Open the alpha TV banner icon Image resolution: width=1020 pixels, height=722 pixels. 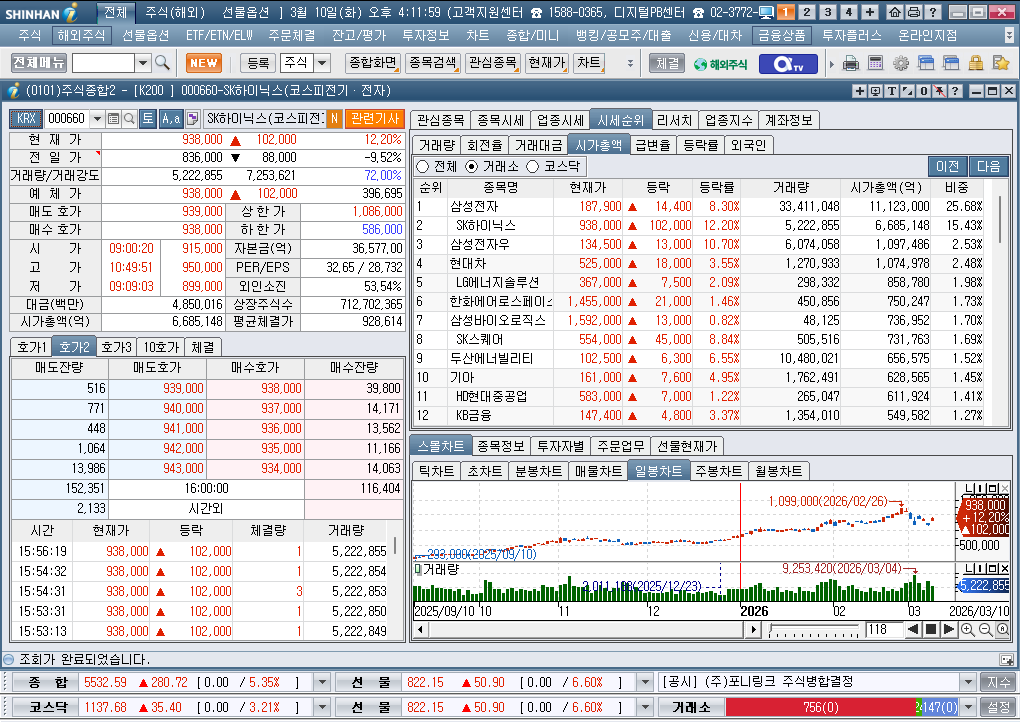(788, 64)
